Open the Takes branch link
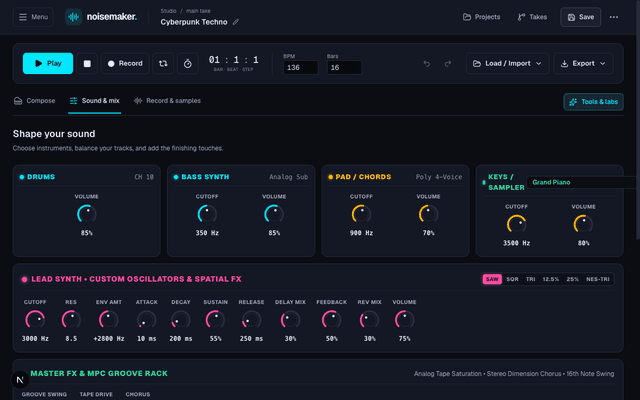Image resolution: width=640 pixels, height=400 pixels. click(532, 17)
